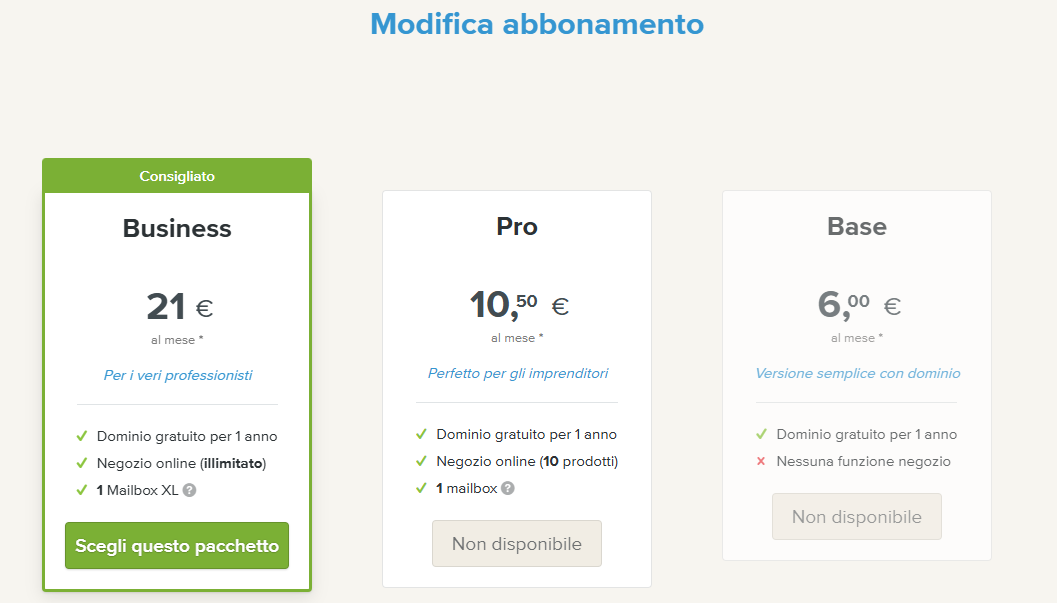Click Scegli questo pacchetto button
The width and height of the screenshot is (1057, 603).
pyautogui.click(x=177, y=546)
